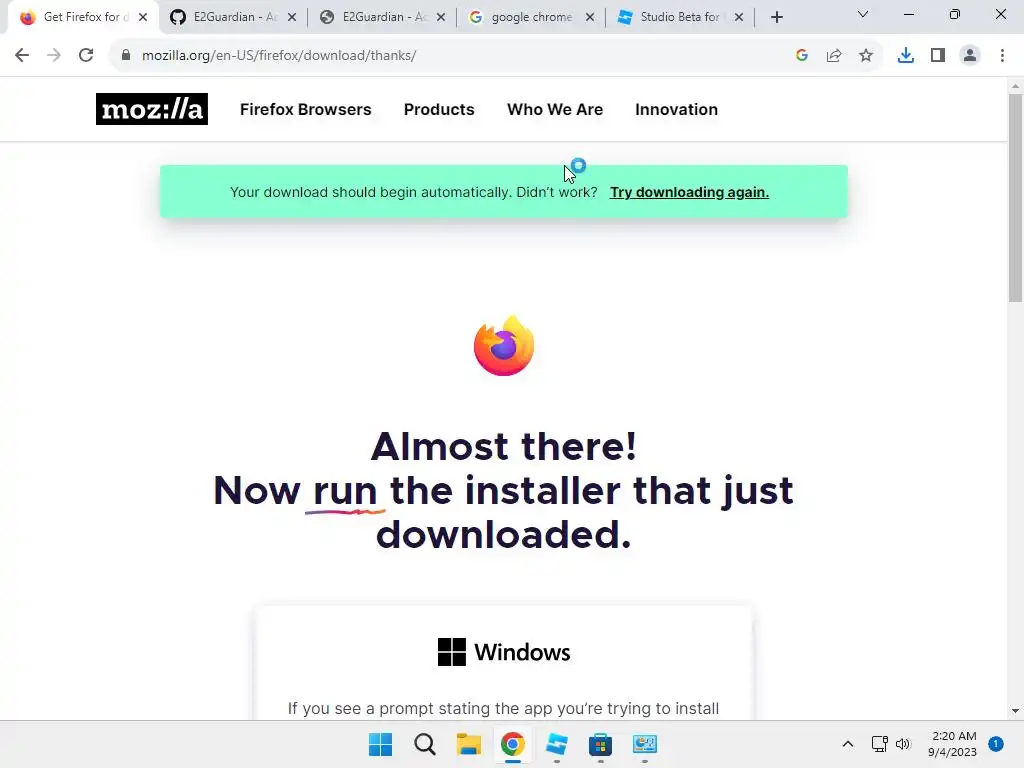Close the Get Firefox tab
The height and width of the screenshot is (768, 1024).
click(143, 18)
